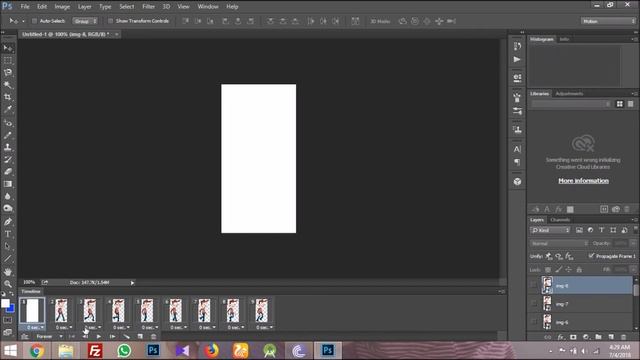Open the Character panel icon
Viewport: 640px width, 360px height.
[517, 149]
